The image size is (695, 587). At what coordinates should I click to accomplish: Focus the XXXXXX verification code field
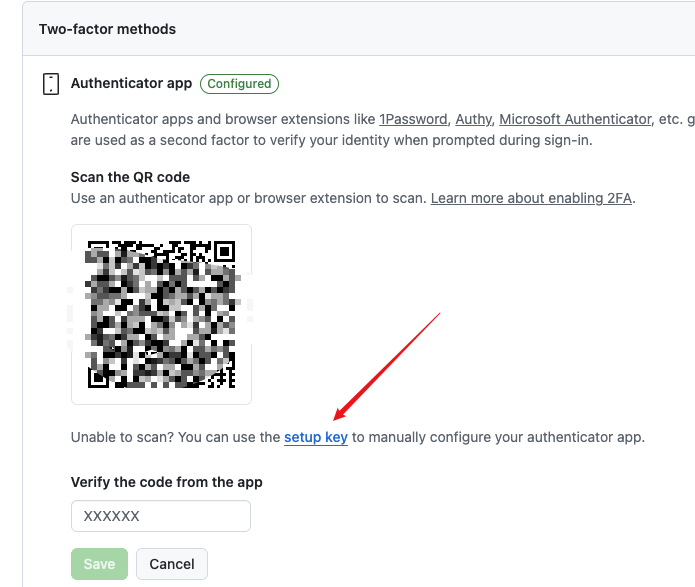click(x=161, y=516)
